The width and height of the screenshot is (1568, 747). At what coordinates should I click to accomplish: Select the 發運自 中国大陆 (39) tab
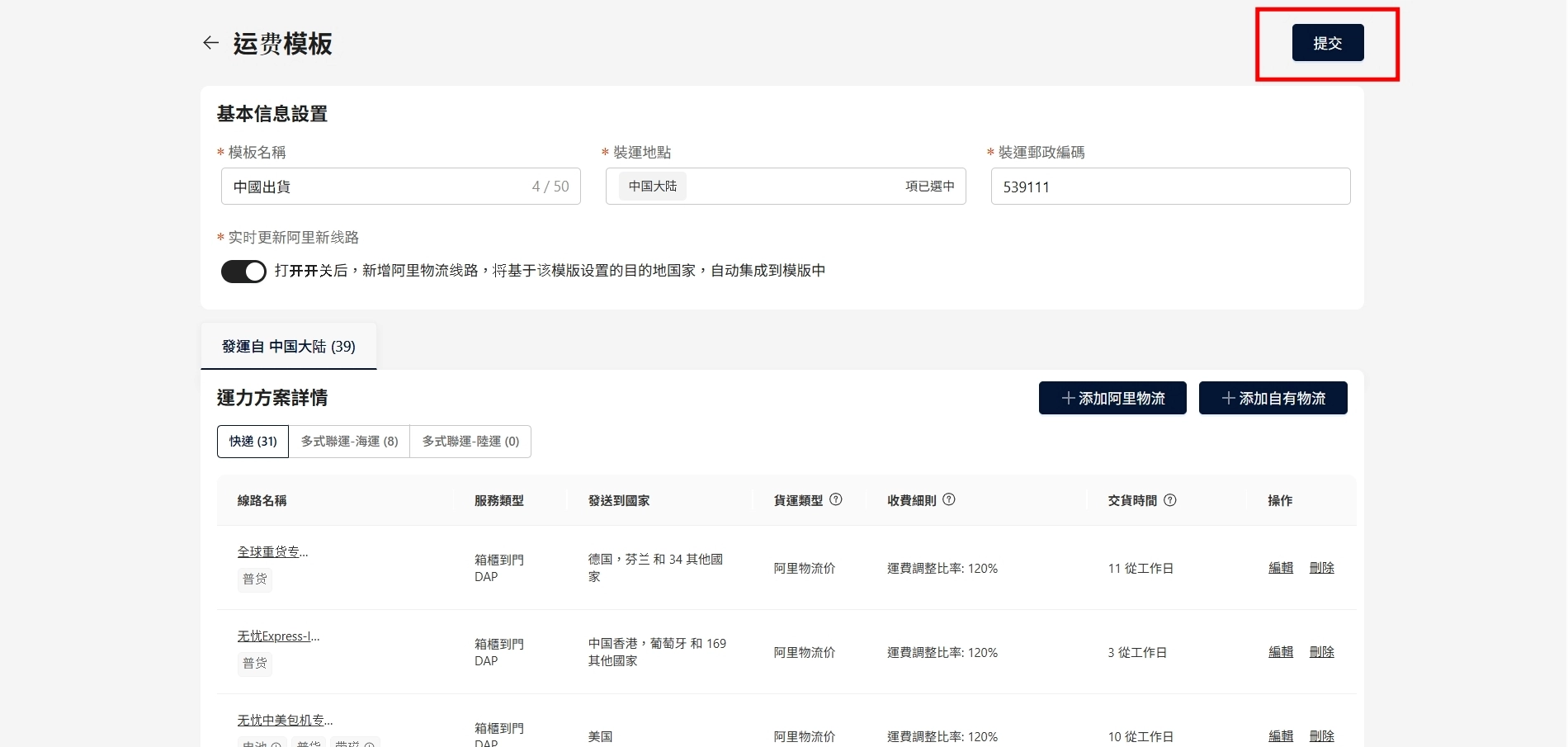(289, 347)
